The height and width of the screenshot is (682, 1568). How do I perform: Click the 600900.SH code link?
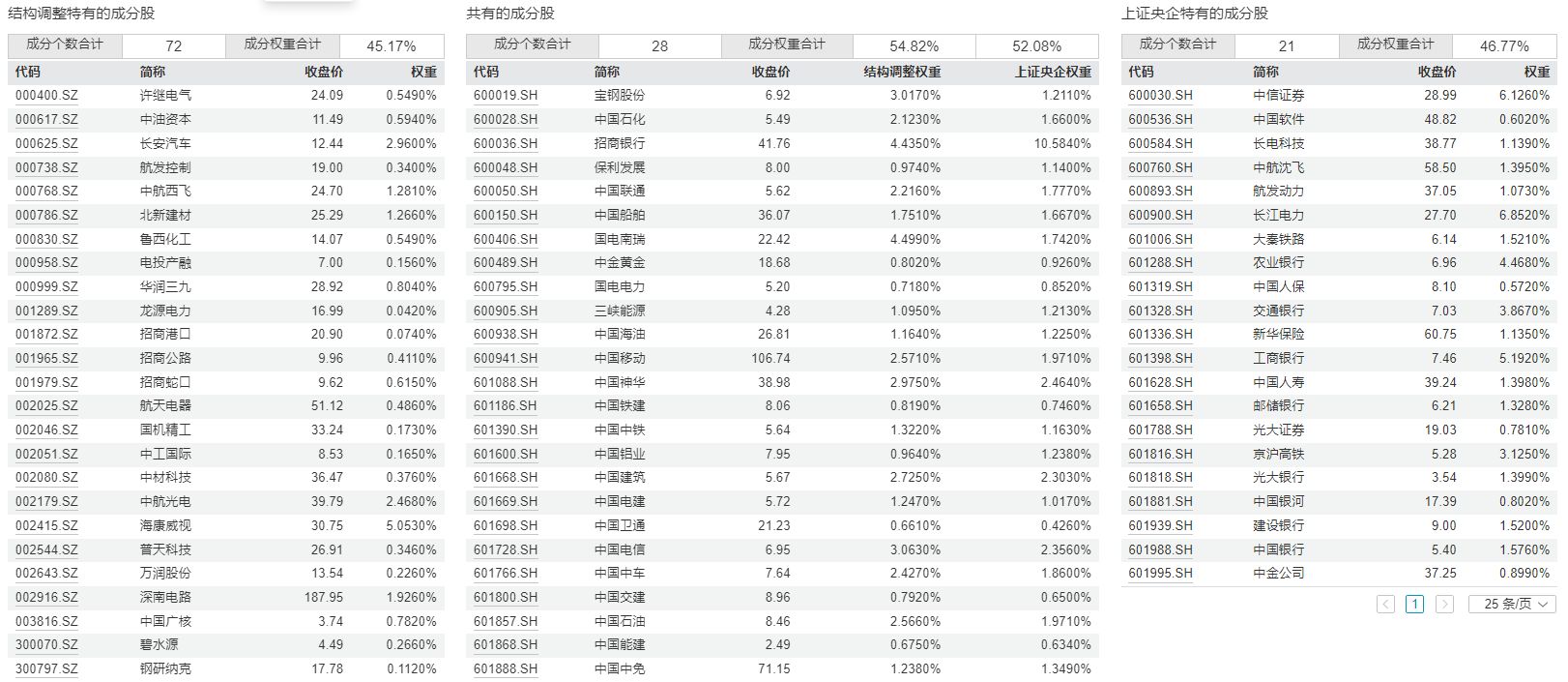click(1161, 215)
